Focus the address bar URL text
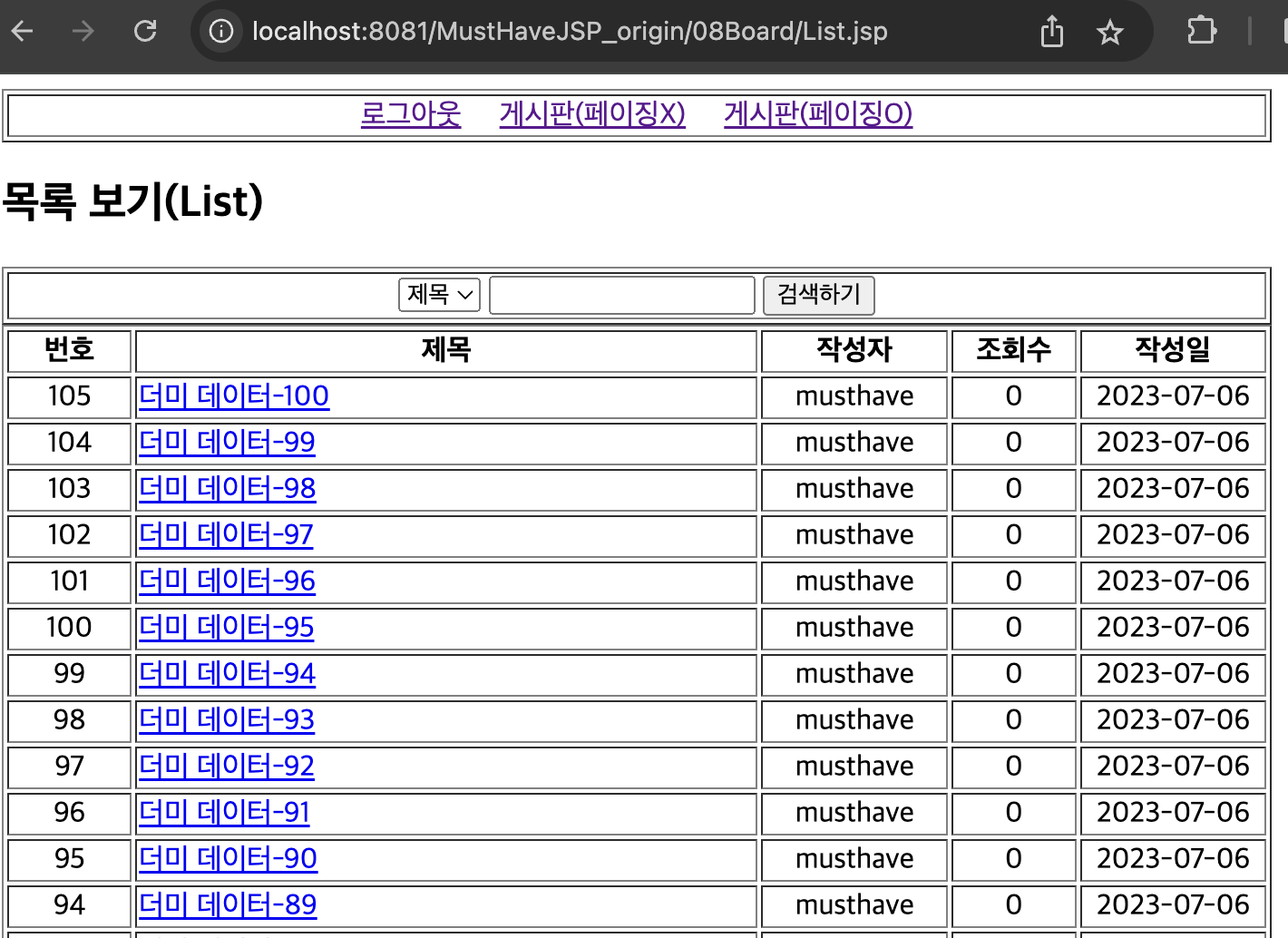The image size is (1288, 938). pyautogui.click(x=570, y=32)
